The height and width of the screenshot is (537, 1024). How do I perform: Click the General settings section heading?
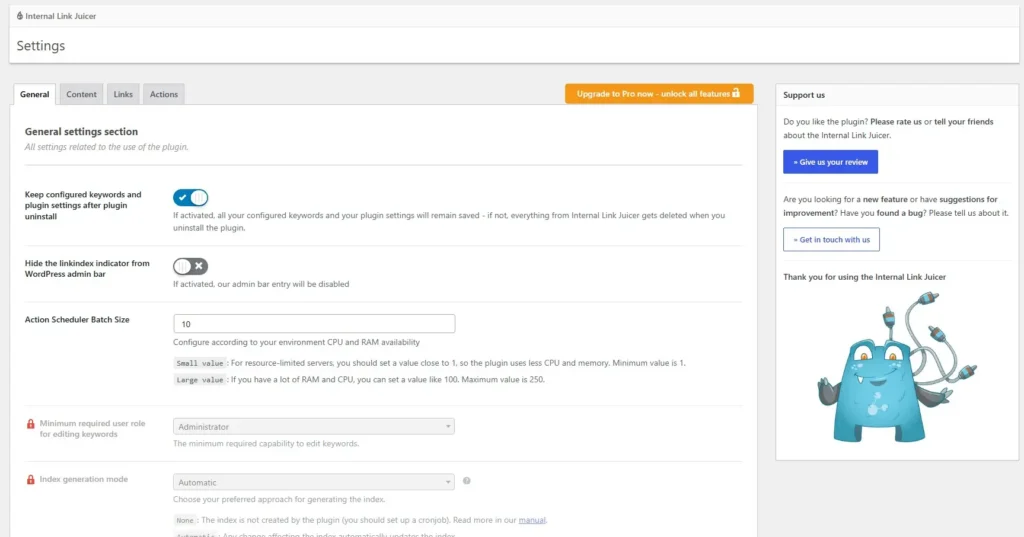(x=81, y=131)
